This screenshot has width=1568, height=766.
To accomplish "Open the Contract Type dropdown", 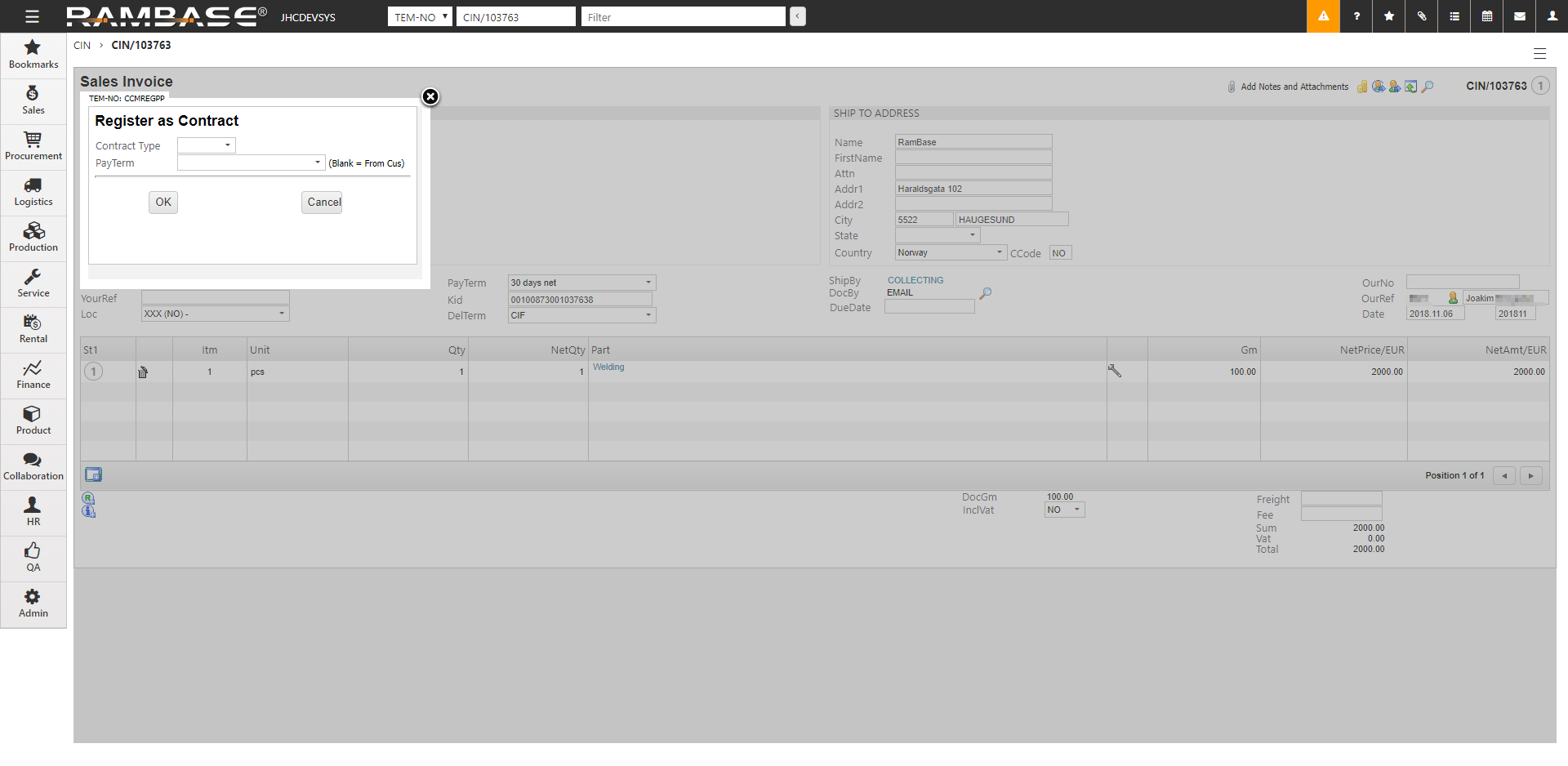I will coord(207,145).
